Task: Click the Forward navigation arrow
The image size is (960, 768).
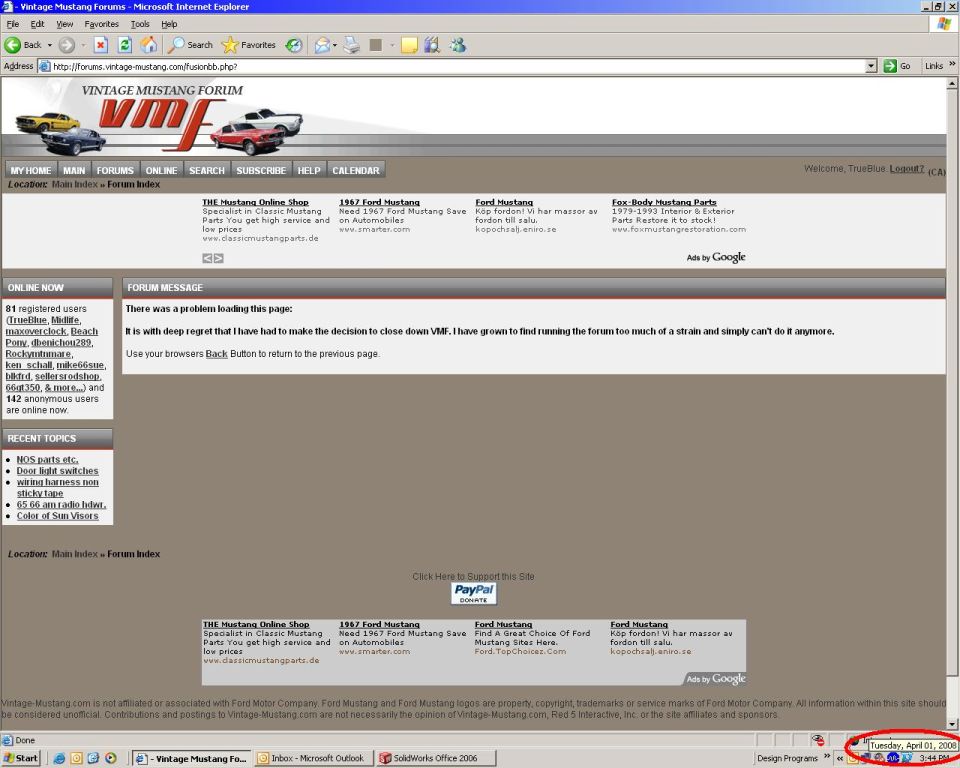Action: coord(67,45)
